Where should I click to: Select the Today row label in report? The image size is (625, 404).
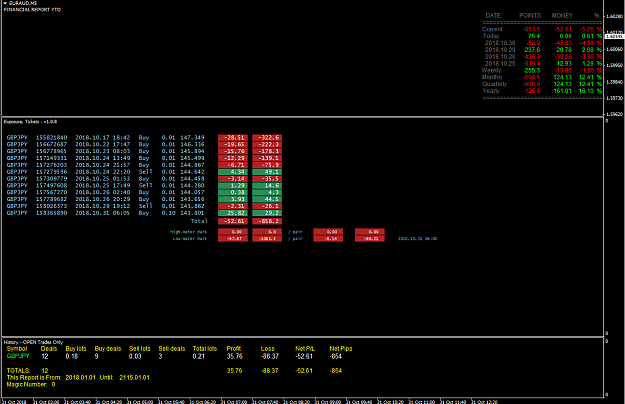(x=491, y=36)
